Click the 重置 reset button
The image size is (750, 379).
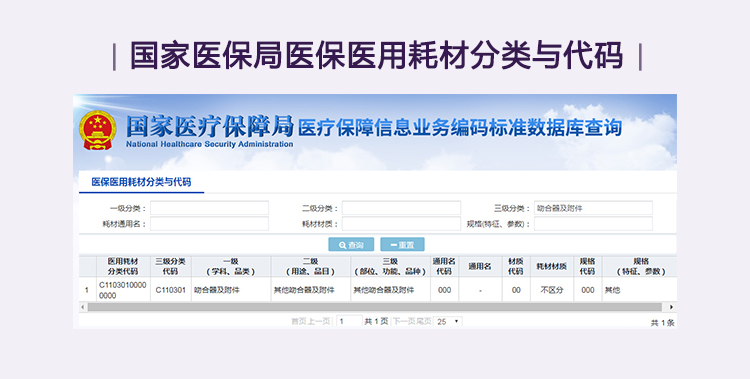[402, 245]
